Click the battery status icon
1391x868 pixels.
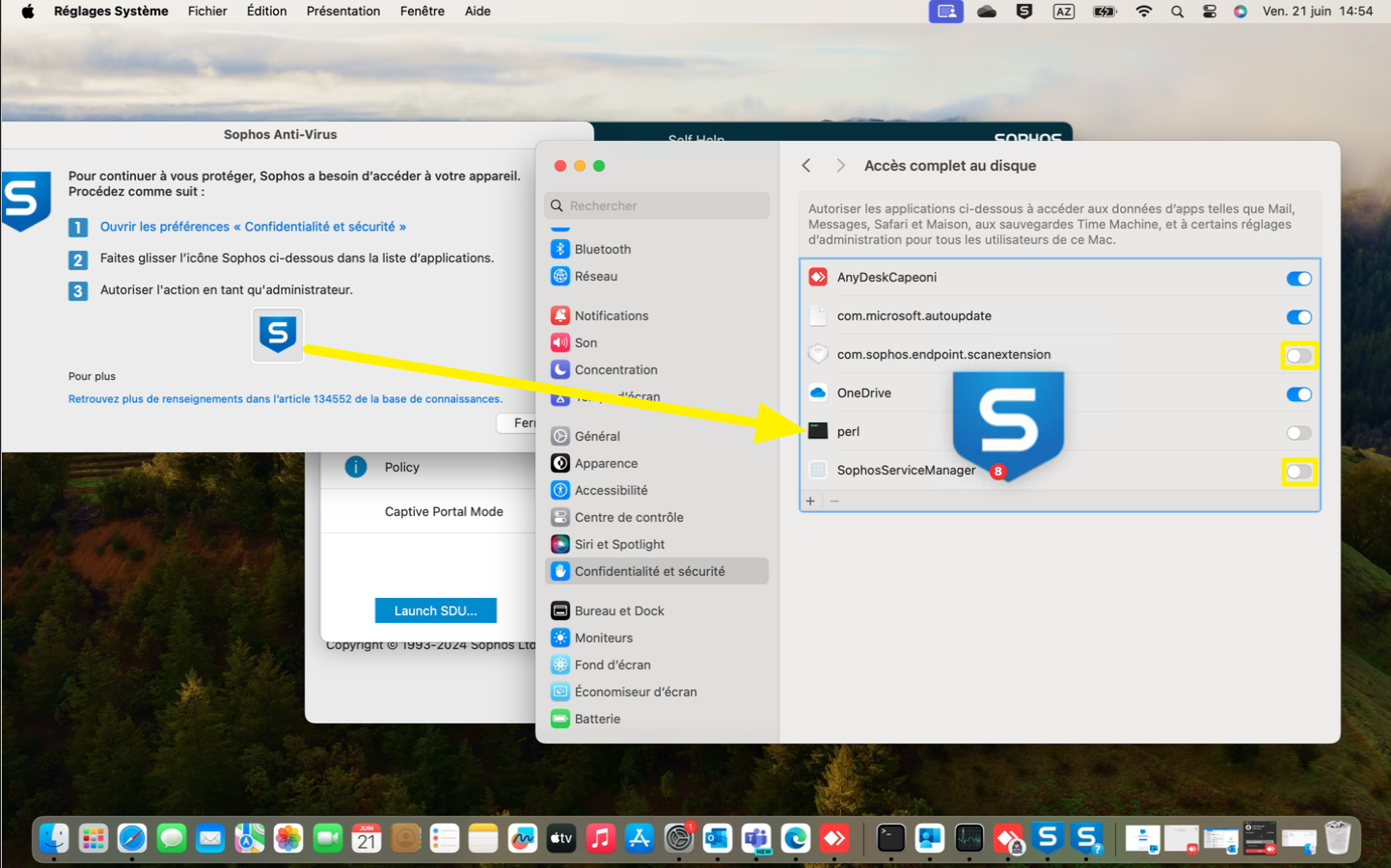coord(1104,12)
